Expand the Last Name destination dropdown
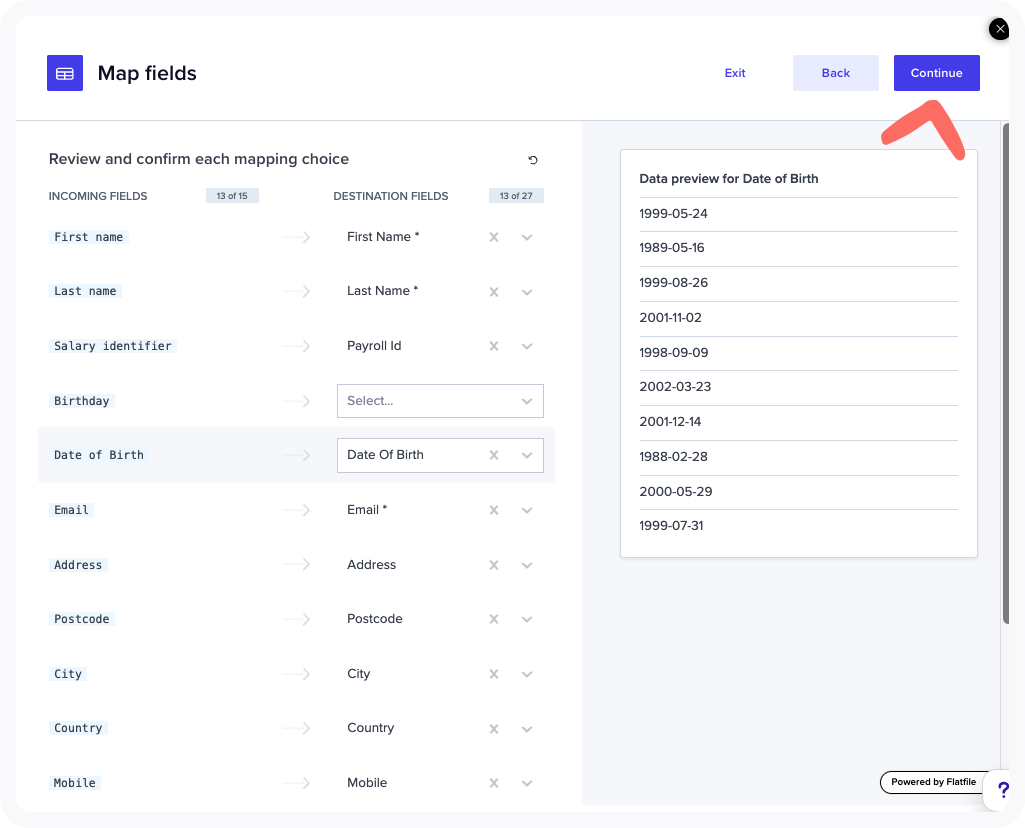This screenshot has height=828, width=1025. pyautogui.click(x=527, y=291)
